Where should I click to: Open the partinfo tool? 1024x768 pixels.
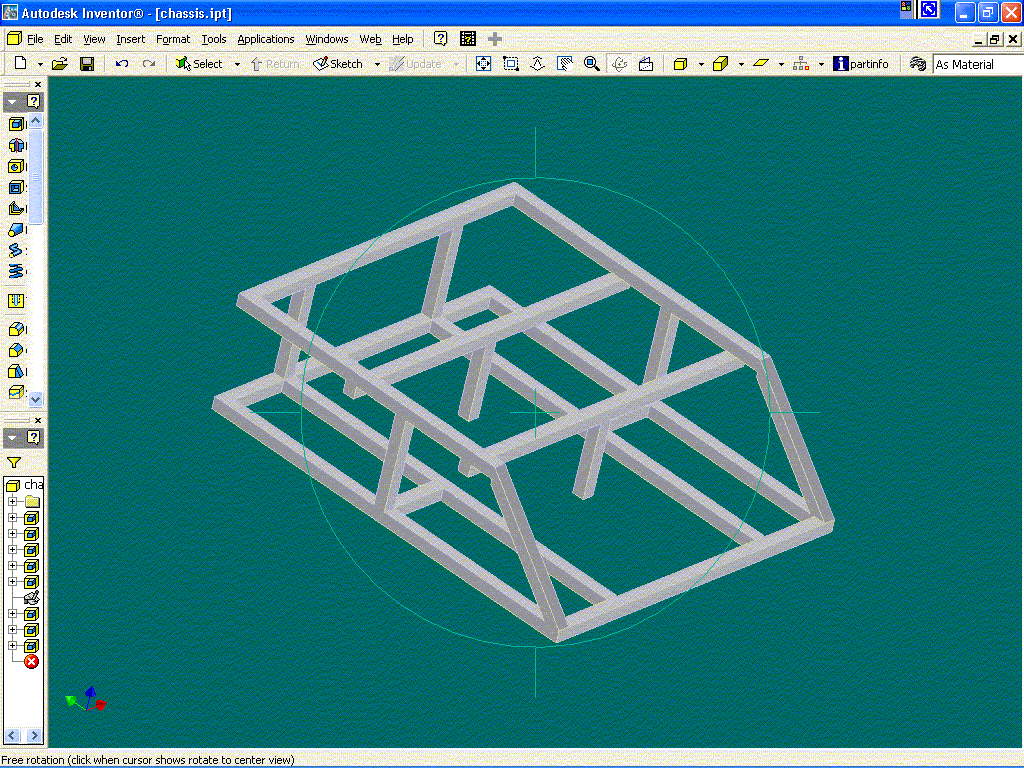(x=861, y=64)
